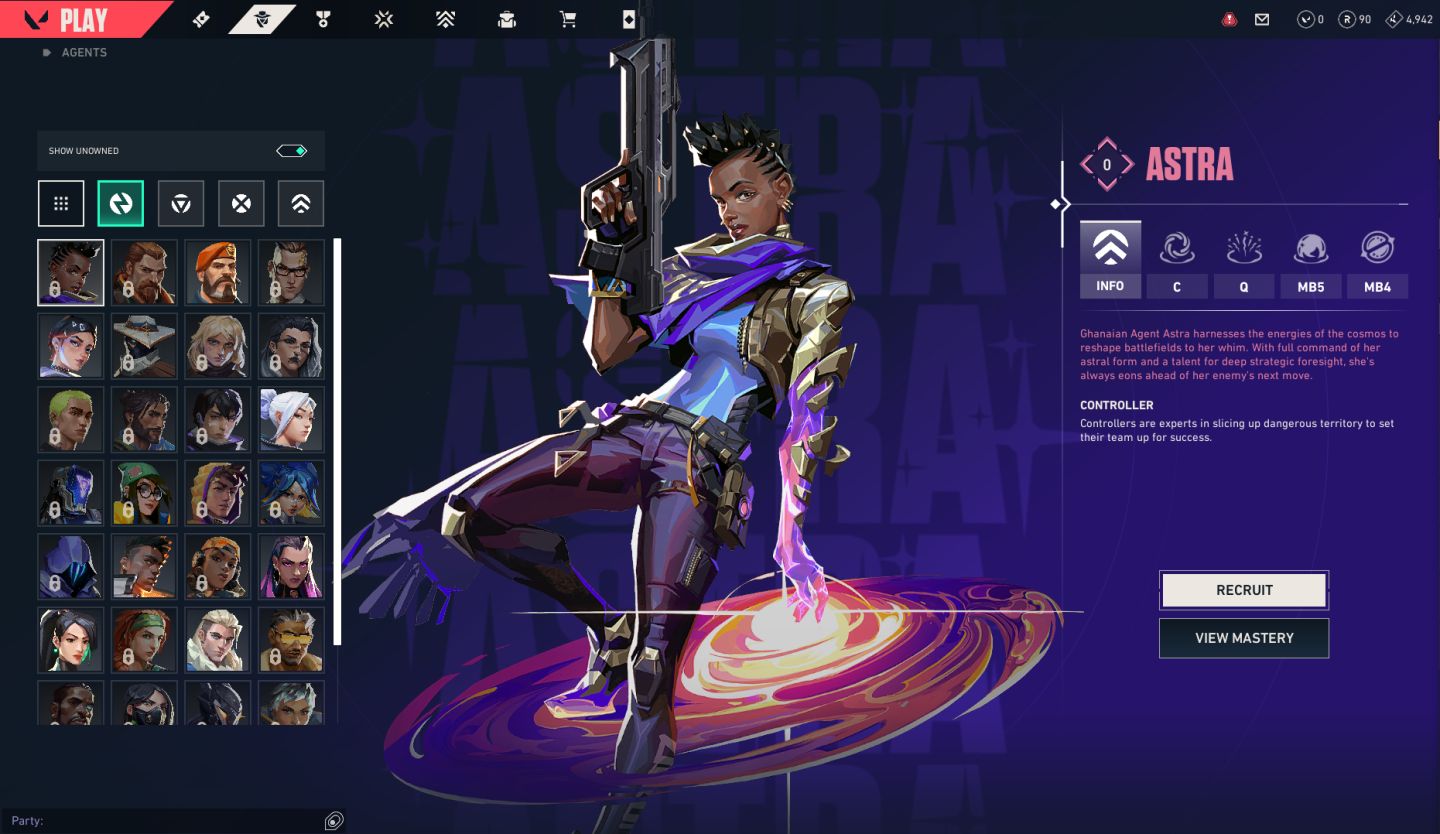Click the AGENTS breadcrumb label

click(x=84, y=52)
